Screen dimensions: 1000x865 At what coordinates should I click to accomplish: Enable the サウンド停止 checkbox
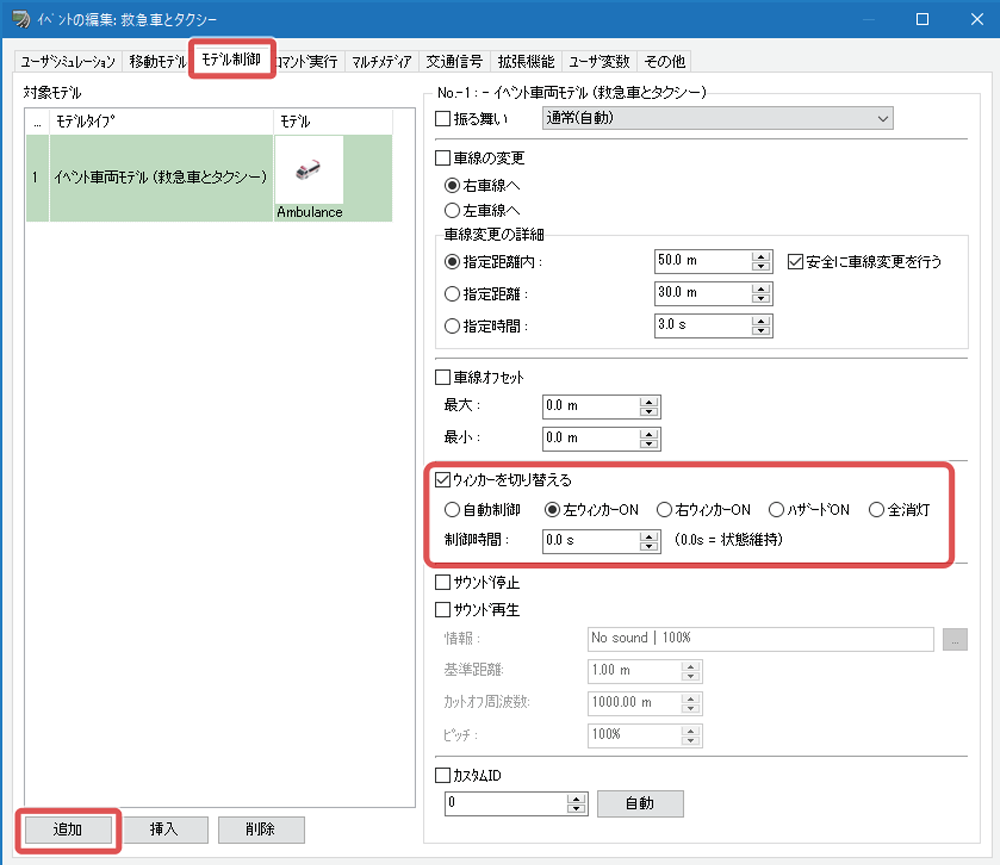(443, 582)
